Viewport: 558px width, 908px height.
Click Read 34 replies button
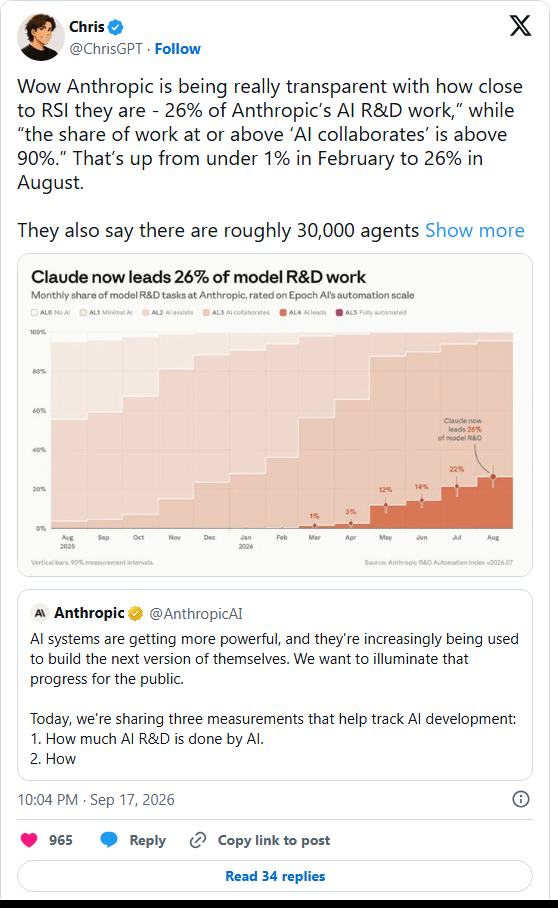click(275, 876)
